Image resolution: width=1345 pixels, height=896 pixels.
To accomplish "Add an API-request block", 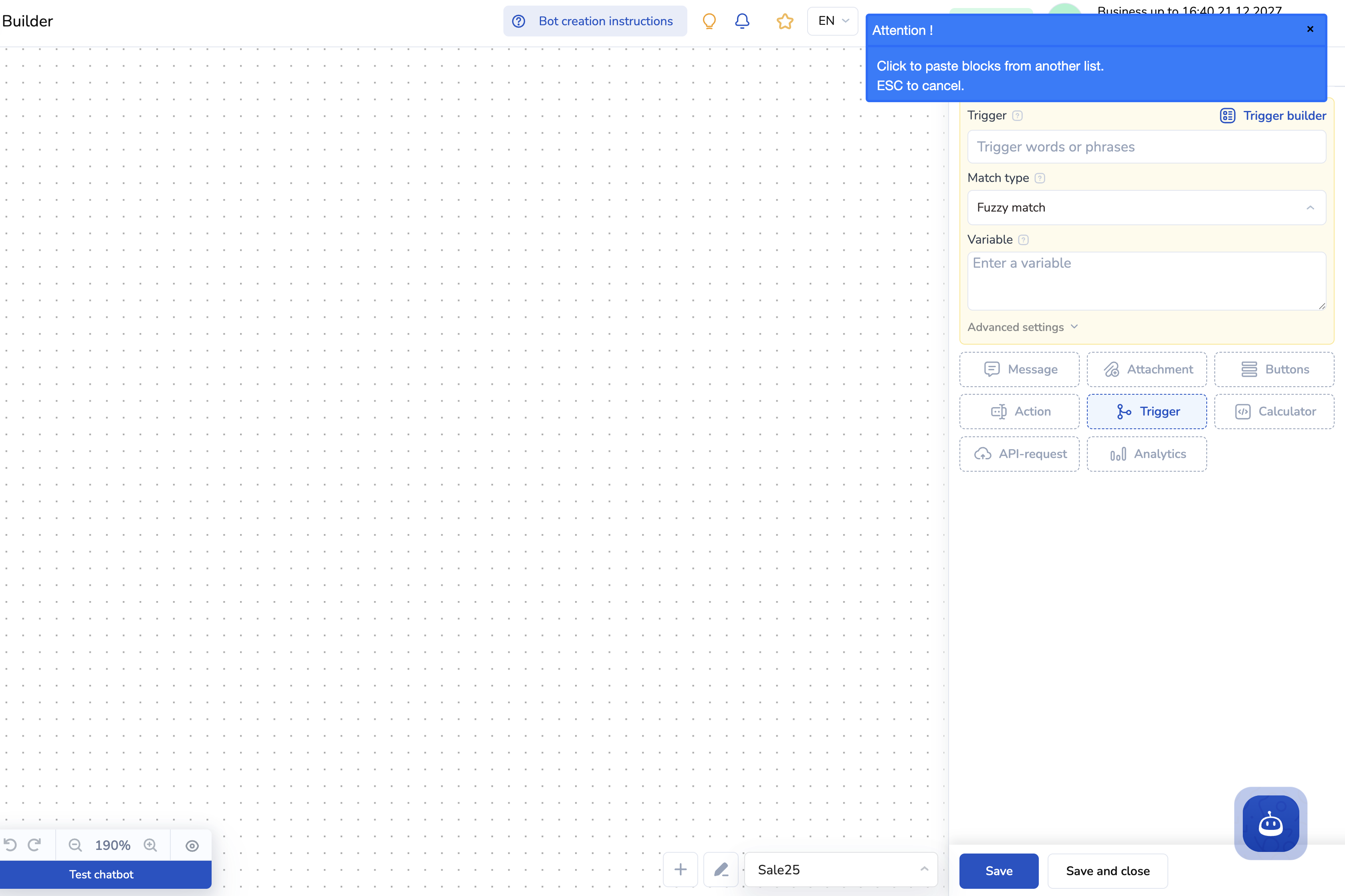I will pyautogui.click(x=1019, y=454).
